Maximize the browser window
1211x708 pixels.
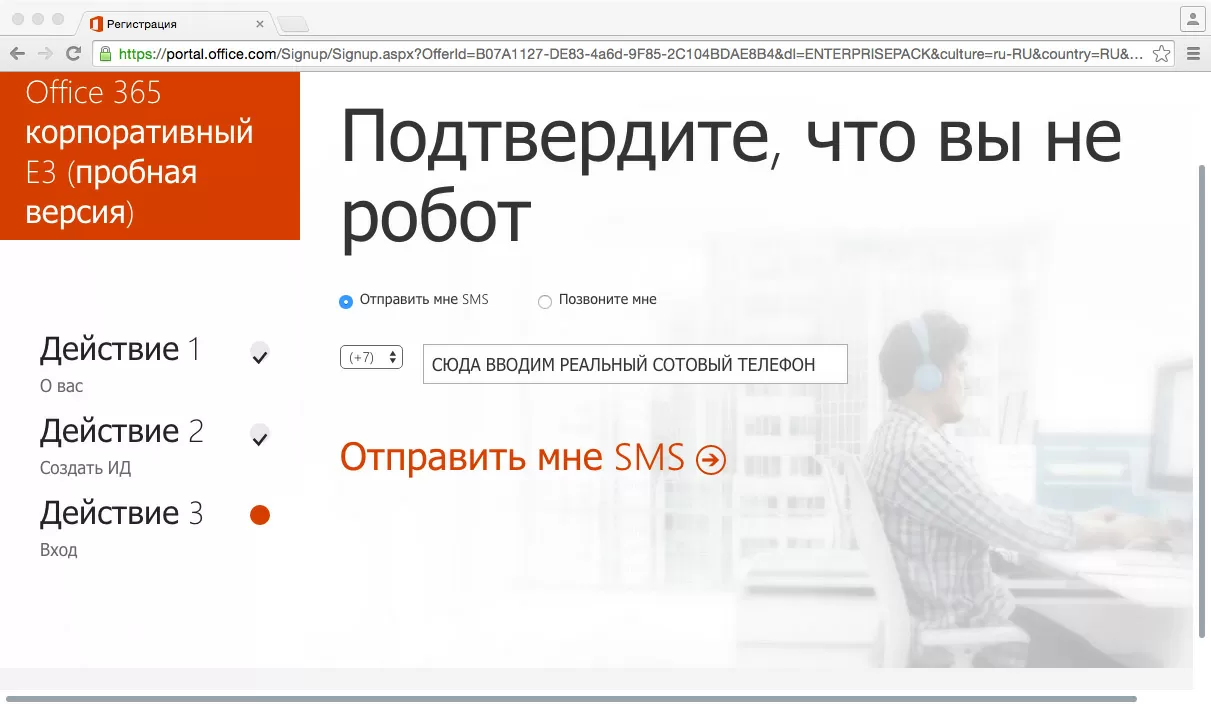58,19
